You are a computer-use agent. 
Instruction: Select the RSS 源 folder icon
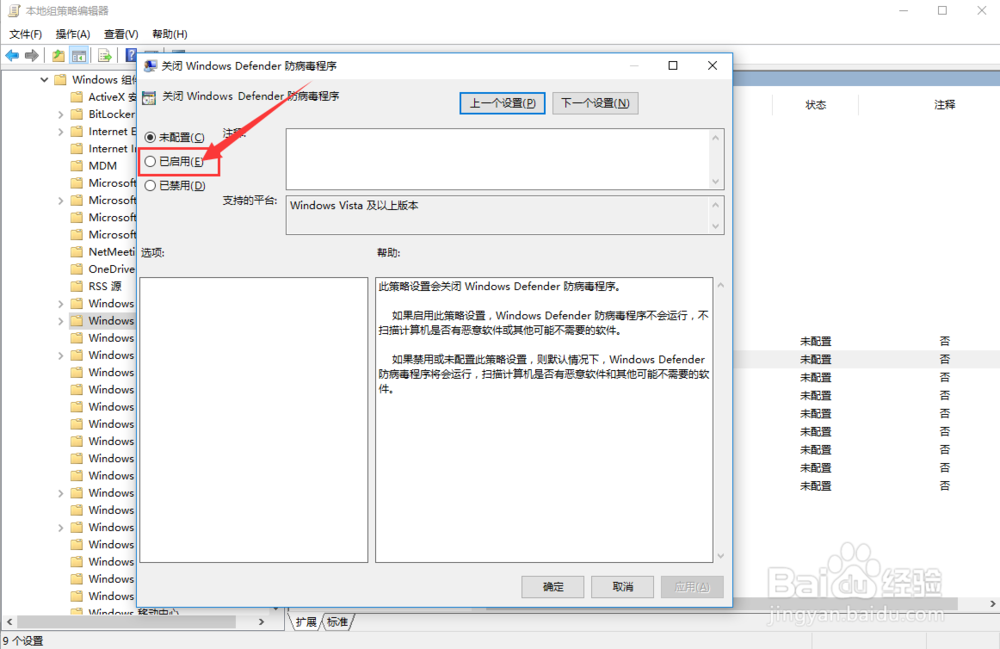pyautogui.click(x=77, y=286)
